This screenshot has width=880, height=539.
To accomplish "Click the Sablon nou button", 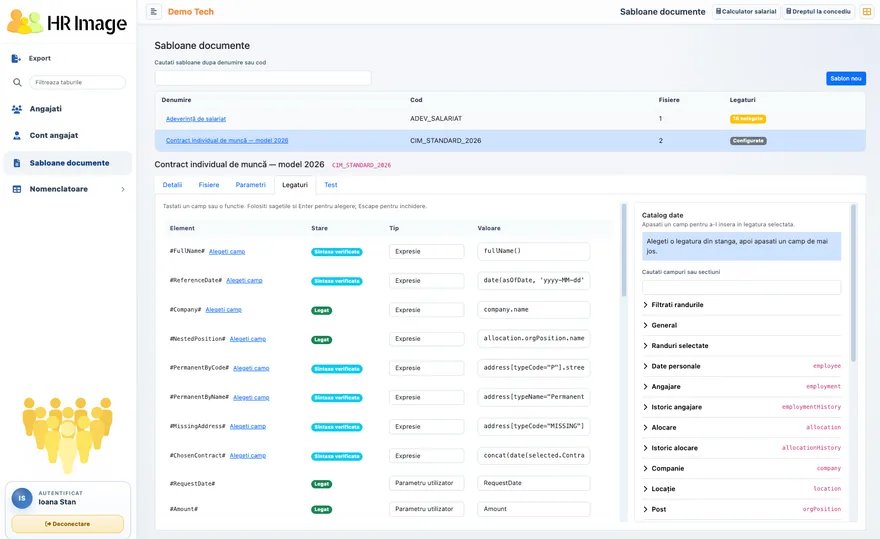I will (x=846, y=79).
